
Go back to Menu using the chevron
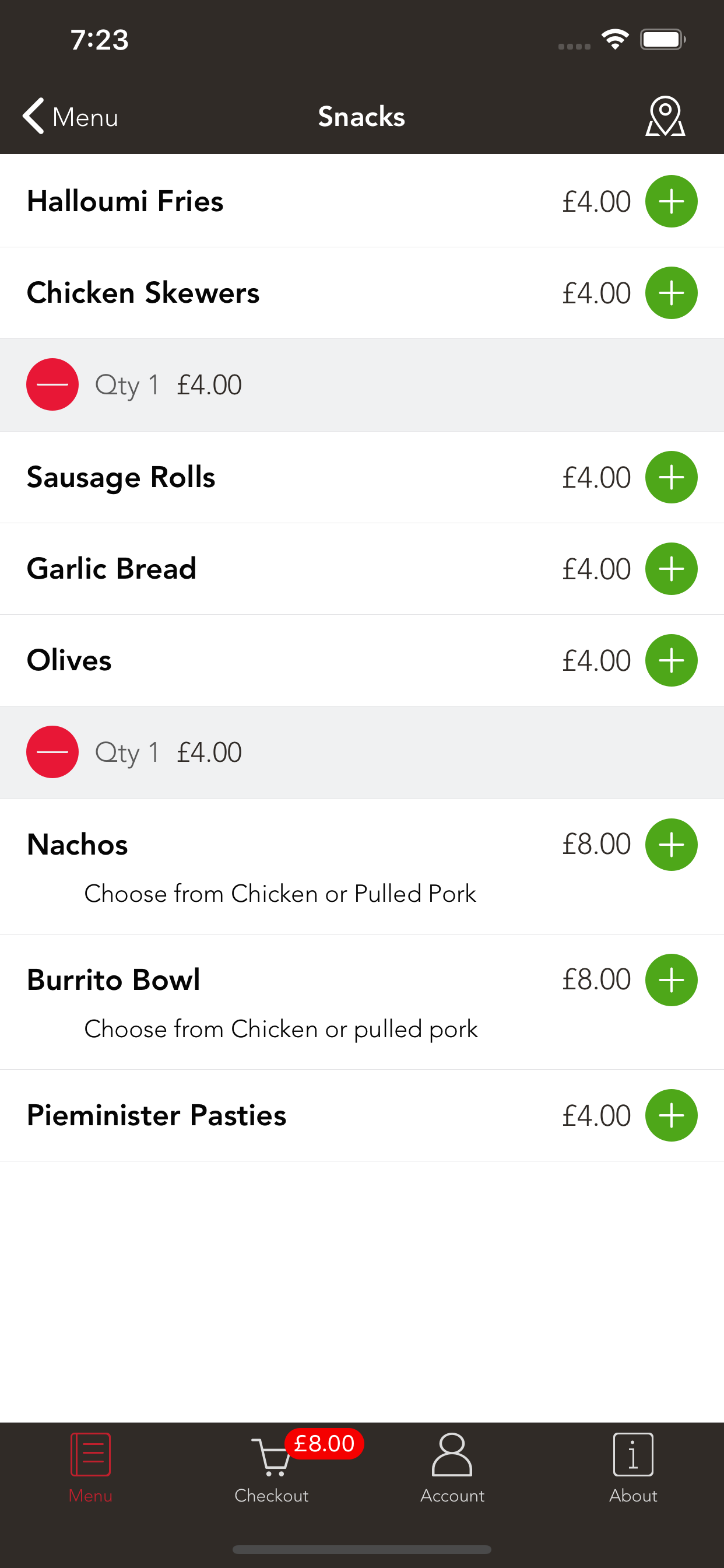tap(34, 116)
